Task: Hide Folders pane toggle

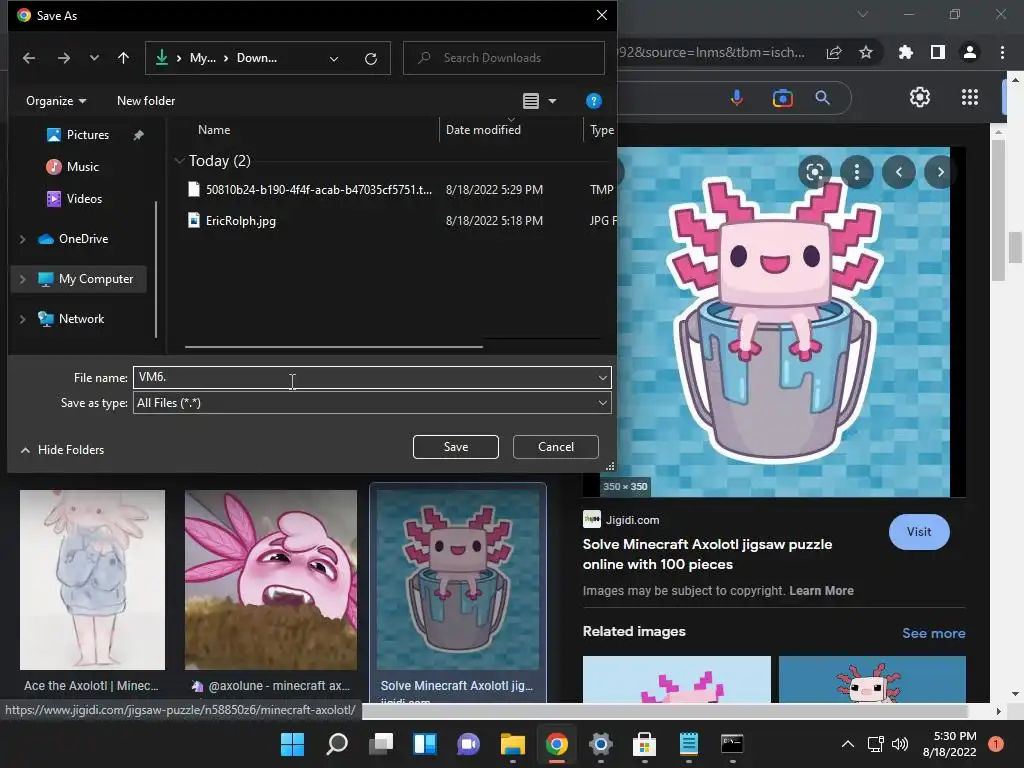Action: (x=62, y=450)
